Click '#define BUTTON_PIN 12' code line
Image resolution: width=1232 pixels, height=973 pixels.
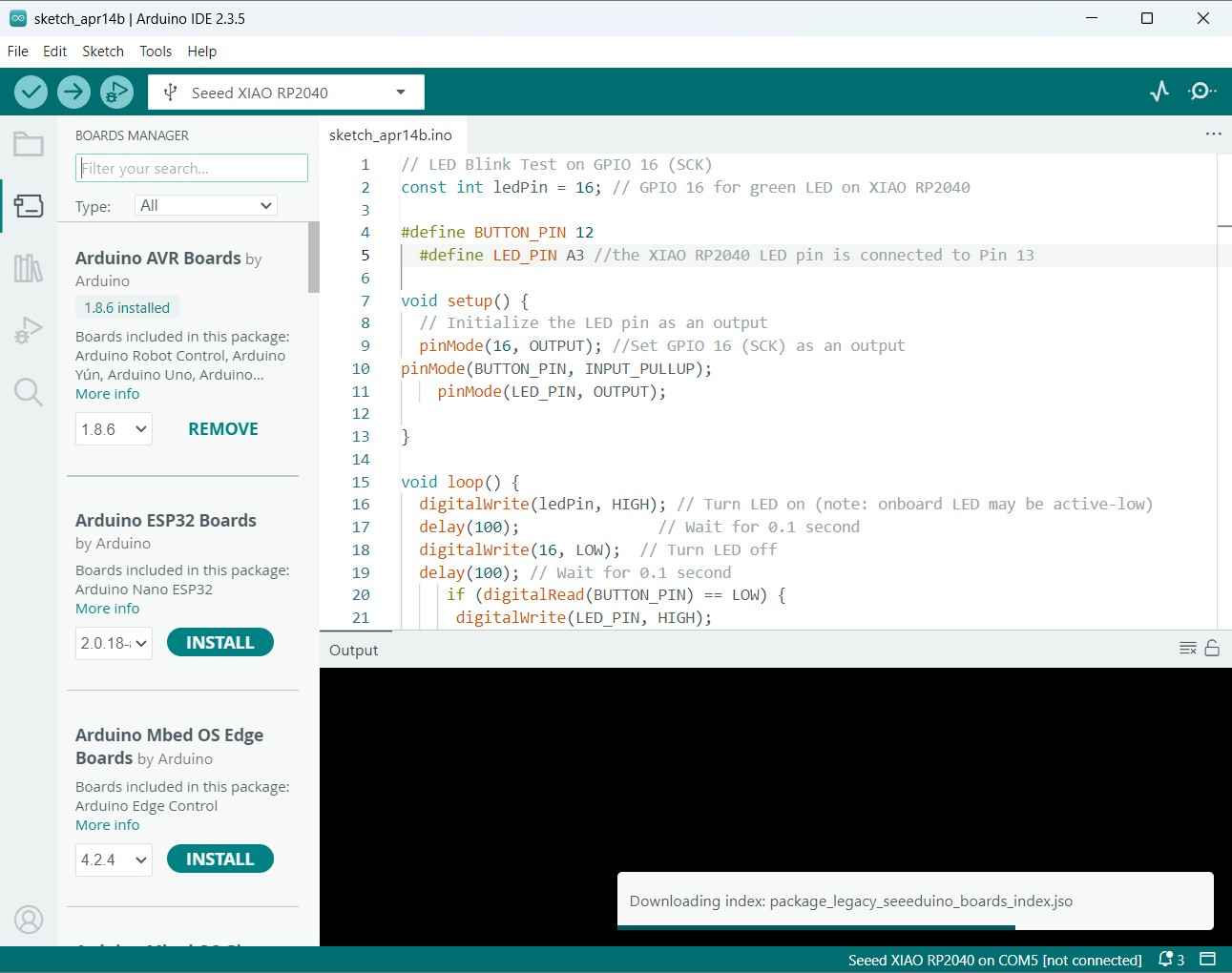click(x=497, y=233)
